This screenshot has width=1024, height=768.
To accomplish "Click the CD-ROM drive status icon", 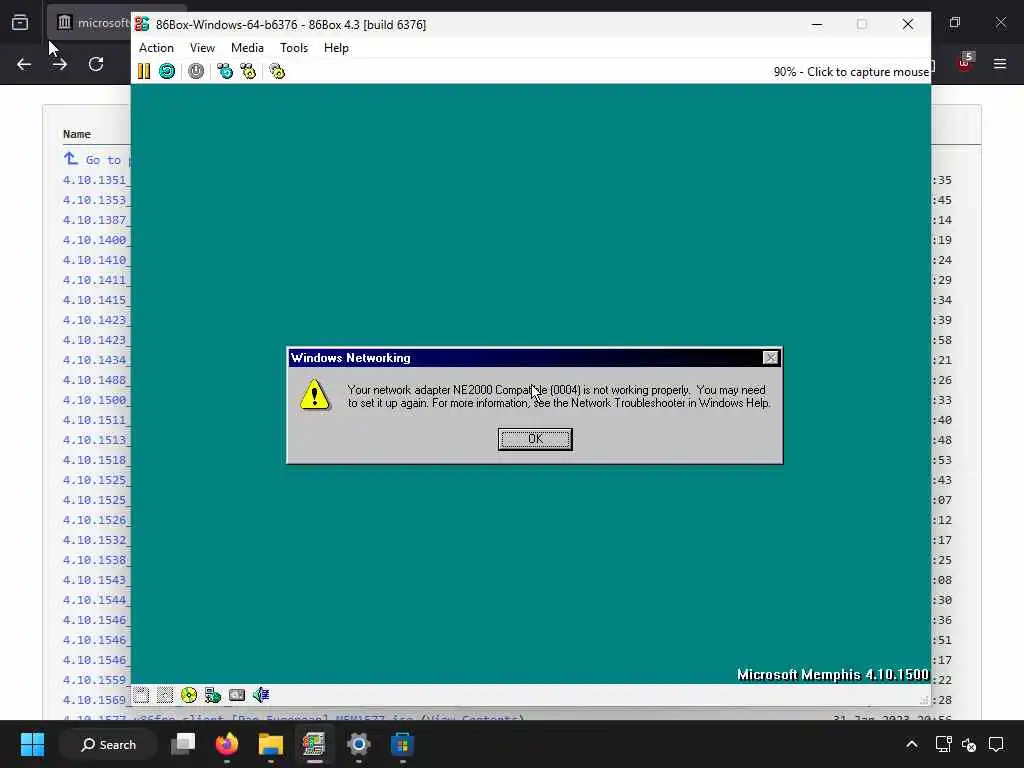I will (189, 696).
